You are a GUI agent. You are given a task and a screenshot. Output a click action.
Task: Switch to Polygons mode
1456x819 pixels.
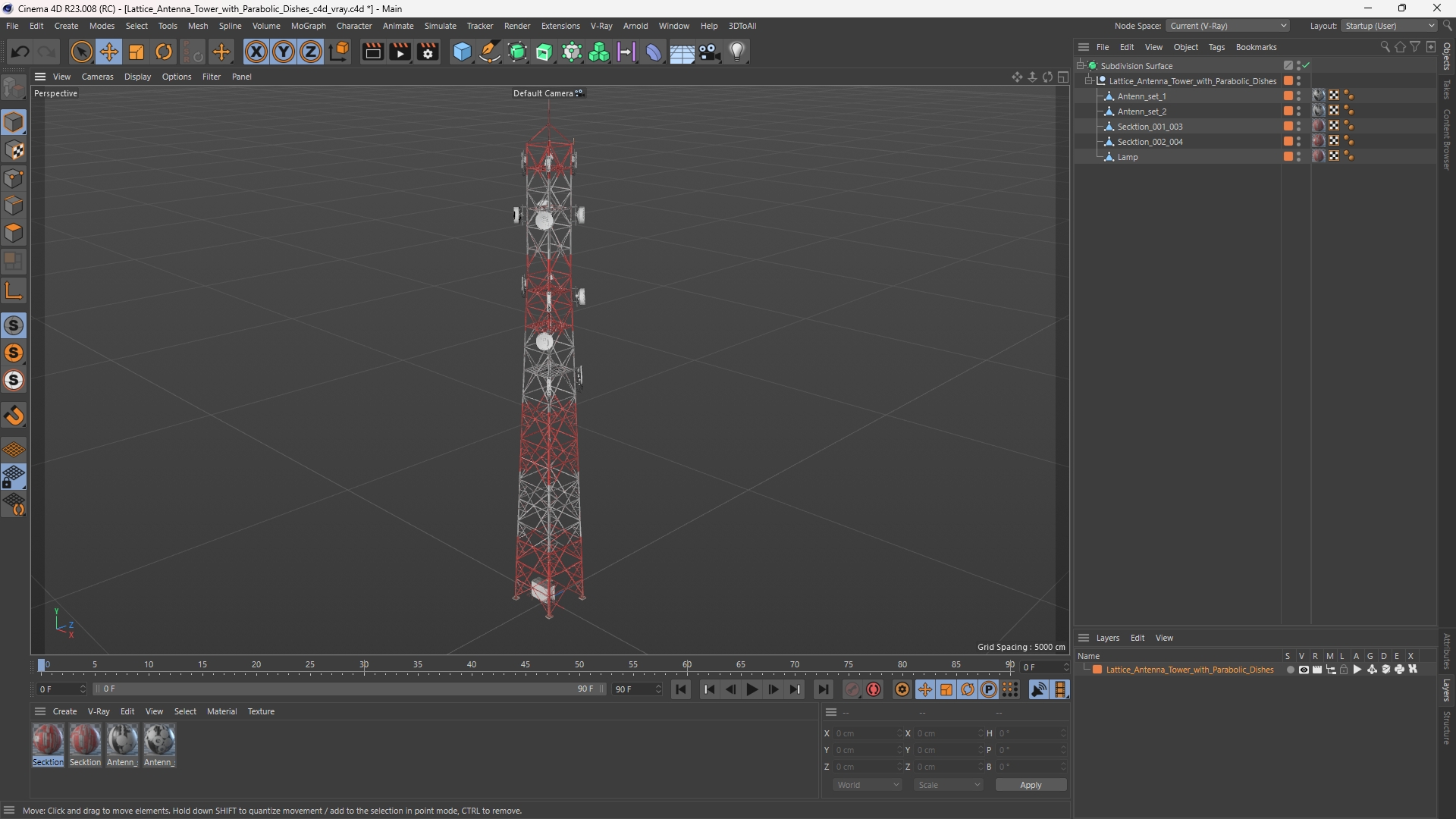click(14, 233)
